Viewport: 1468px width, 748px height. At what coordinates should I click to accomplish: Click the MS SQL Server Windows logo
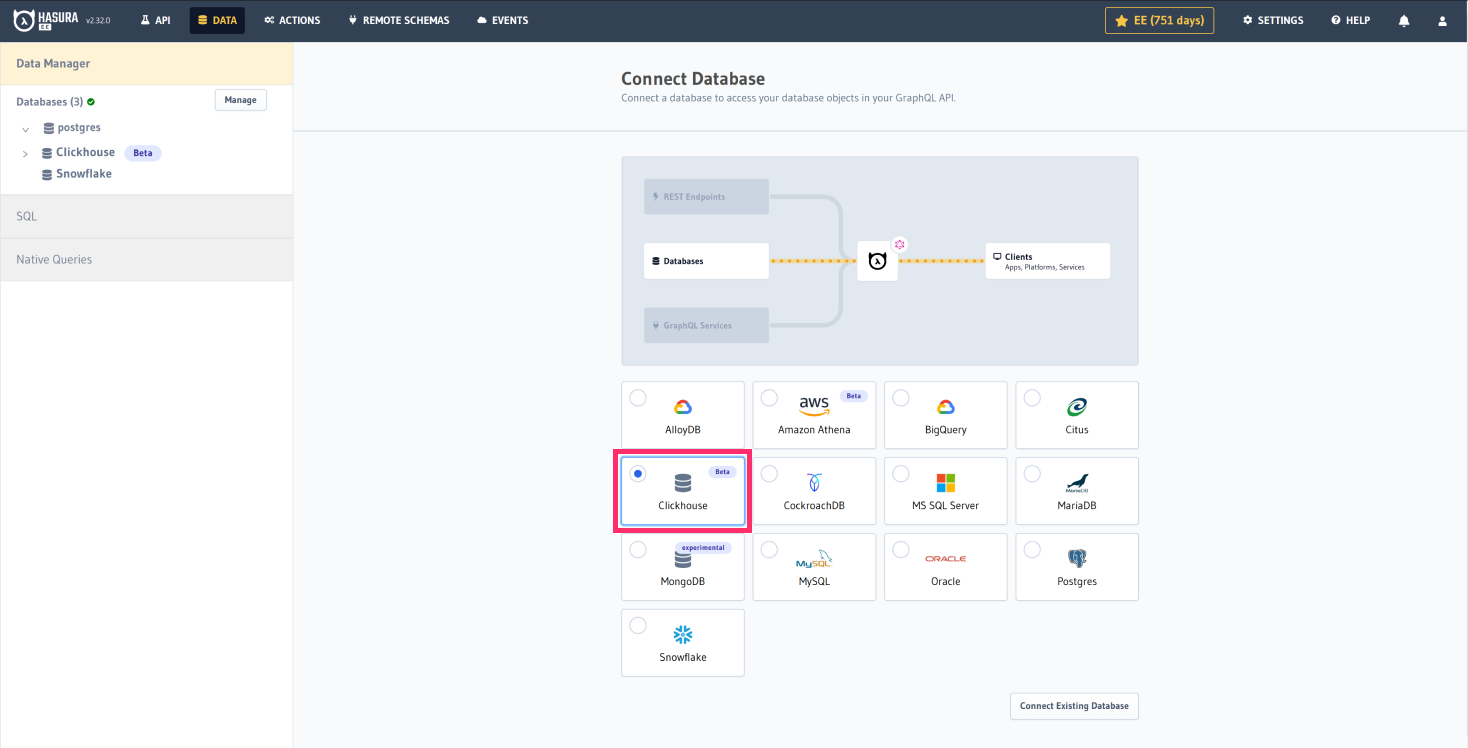[945, 483]
